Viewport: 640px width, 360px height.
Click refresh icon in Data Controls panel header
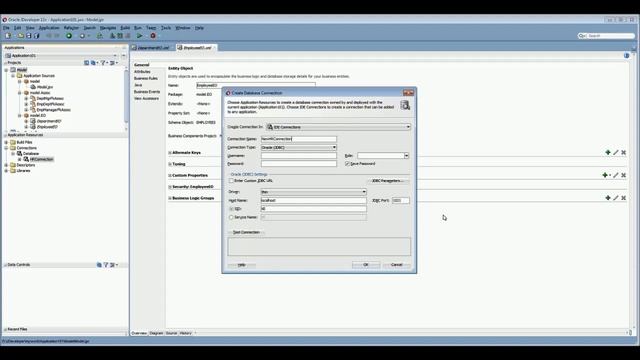99,265
